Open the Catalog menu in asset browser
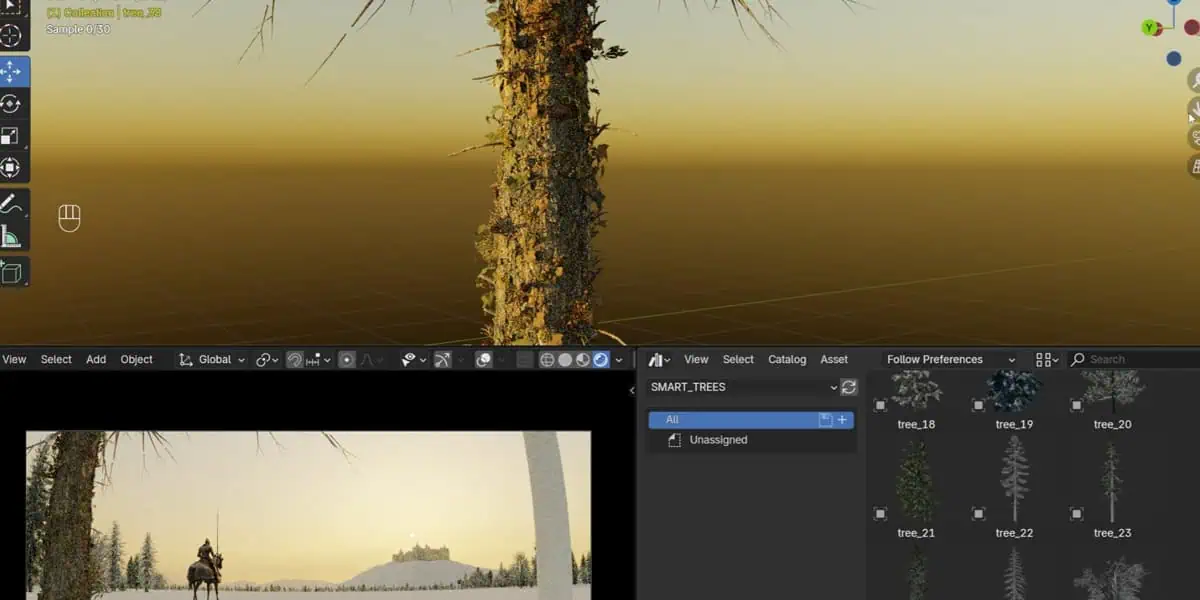 (787, 360)
